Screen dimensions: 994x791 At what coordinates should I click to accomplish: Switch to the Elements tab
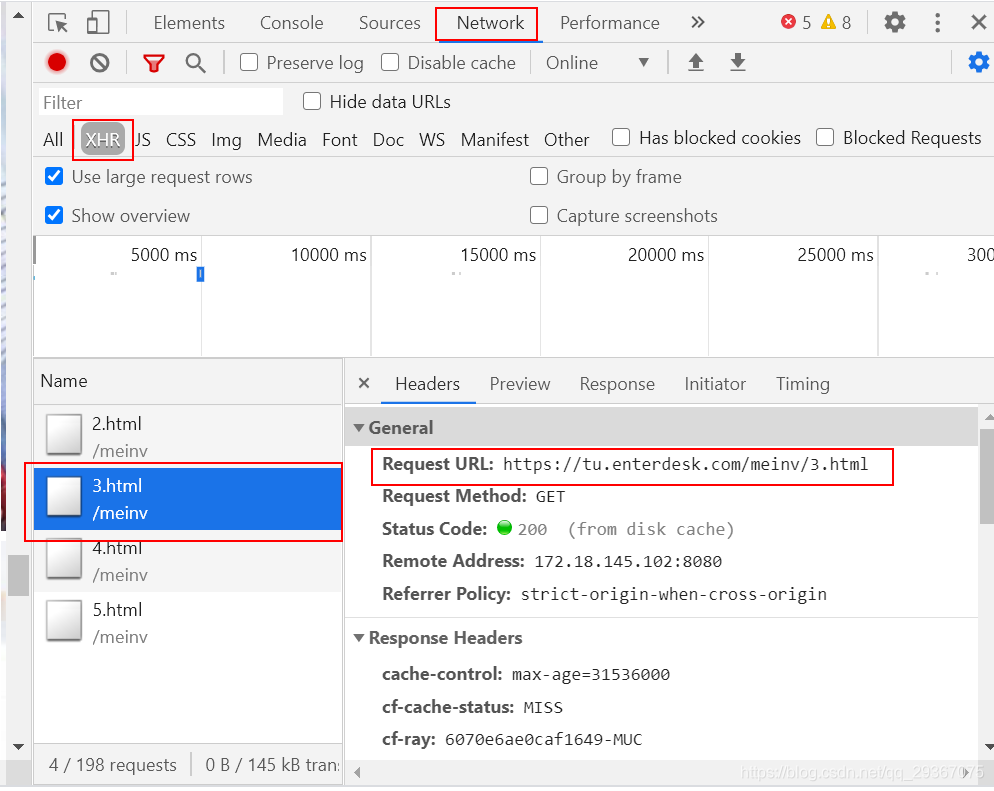pos(189,23)
